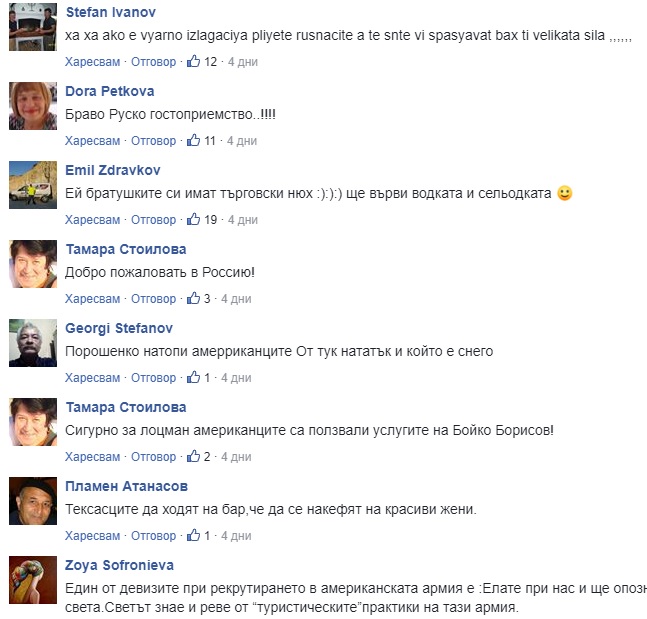Open Emil Zdravkov's avatar with white van
The height and width of the screenshot is (619, 647).
[x=33, y=185]
